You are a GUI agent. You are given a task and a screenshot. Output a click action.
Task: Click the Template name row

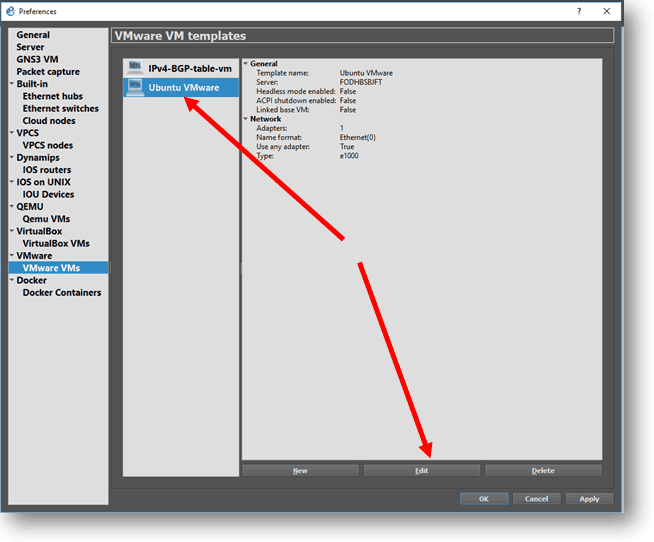point(324,73)
